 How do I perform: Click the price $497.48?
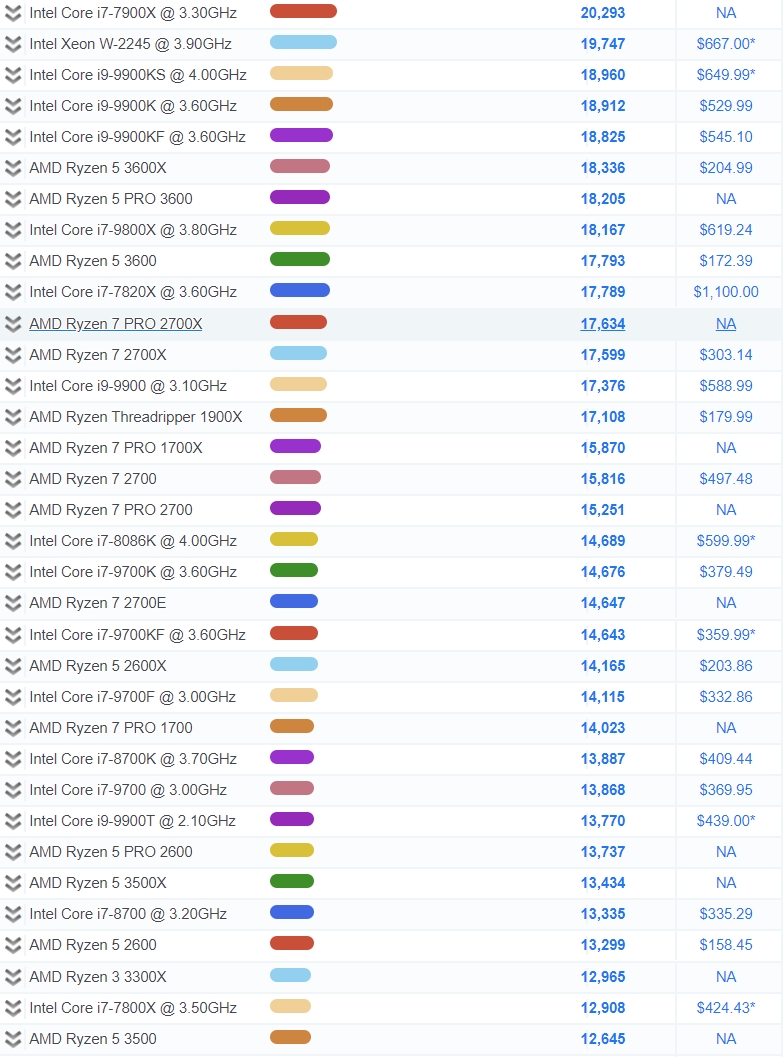tap(726, 479)
